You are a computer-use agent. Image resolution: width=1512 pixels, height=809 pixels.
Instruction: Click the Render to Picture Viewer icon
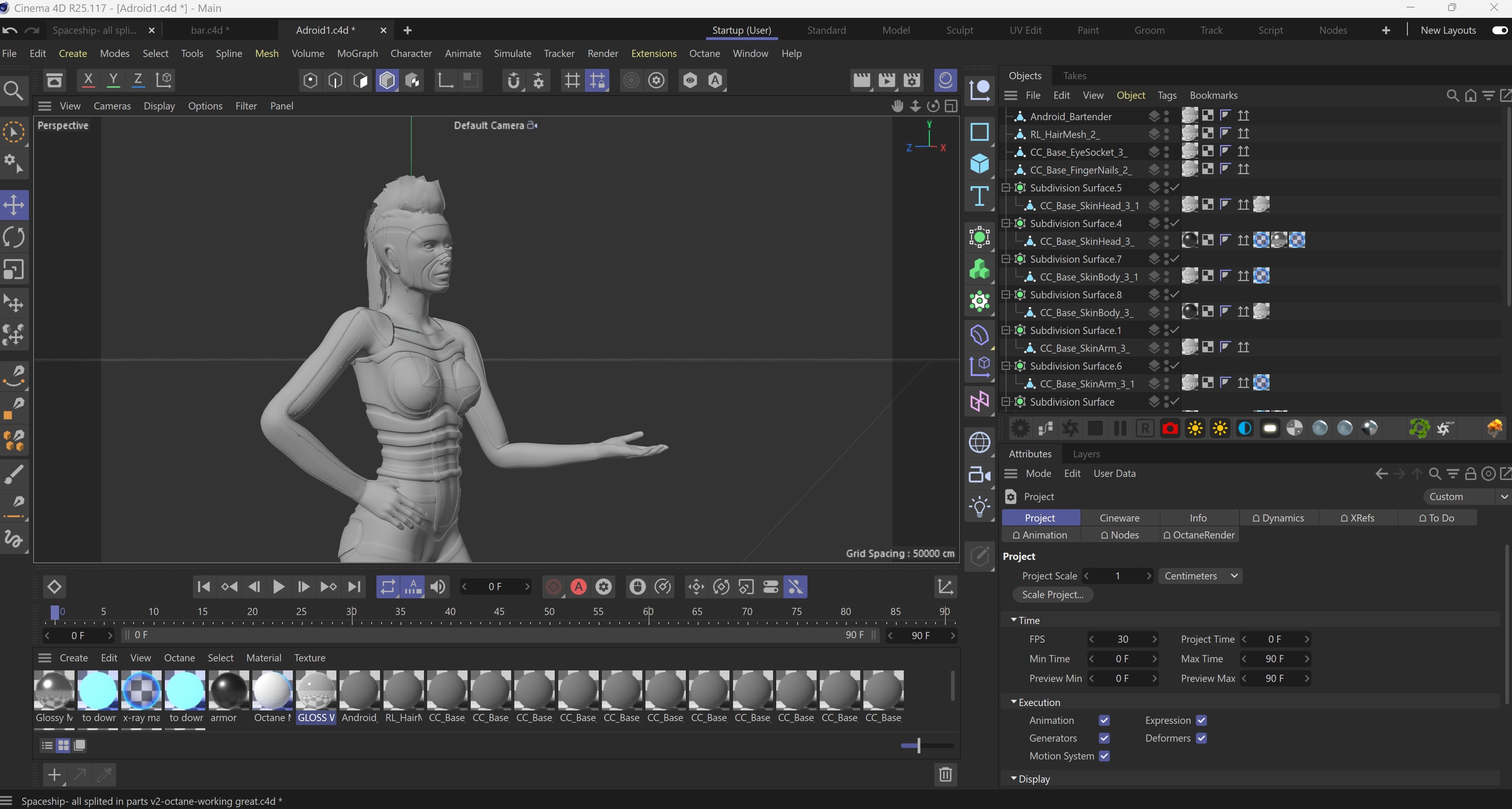(886, 80)
